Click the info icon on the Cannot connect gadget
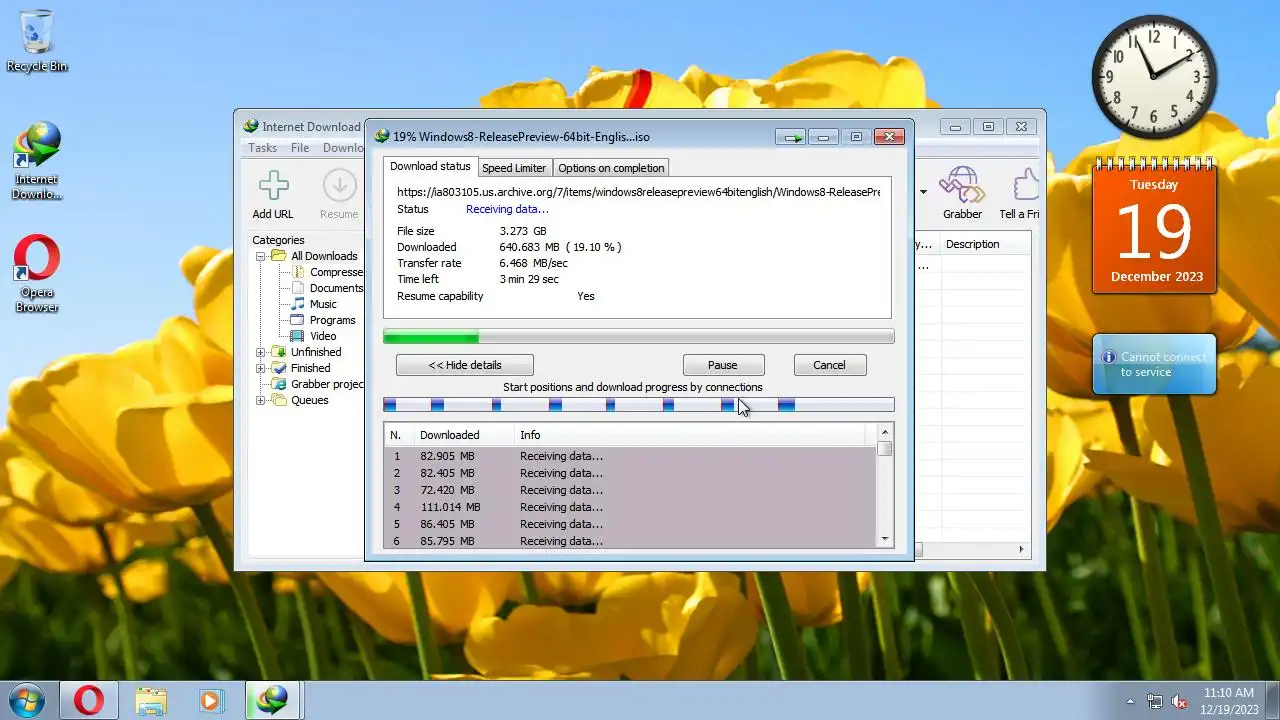This screenshot has height=720, width=1280. tap(1108, 357)
